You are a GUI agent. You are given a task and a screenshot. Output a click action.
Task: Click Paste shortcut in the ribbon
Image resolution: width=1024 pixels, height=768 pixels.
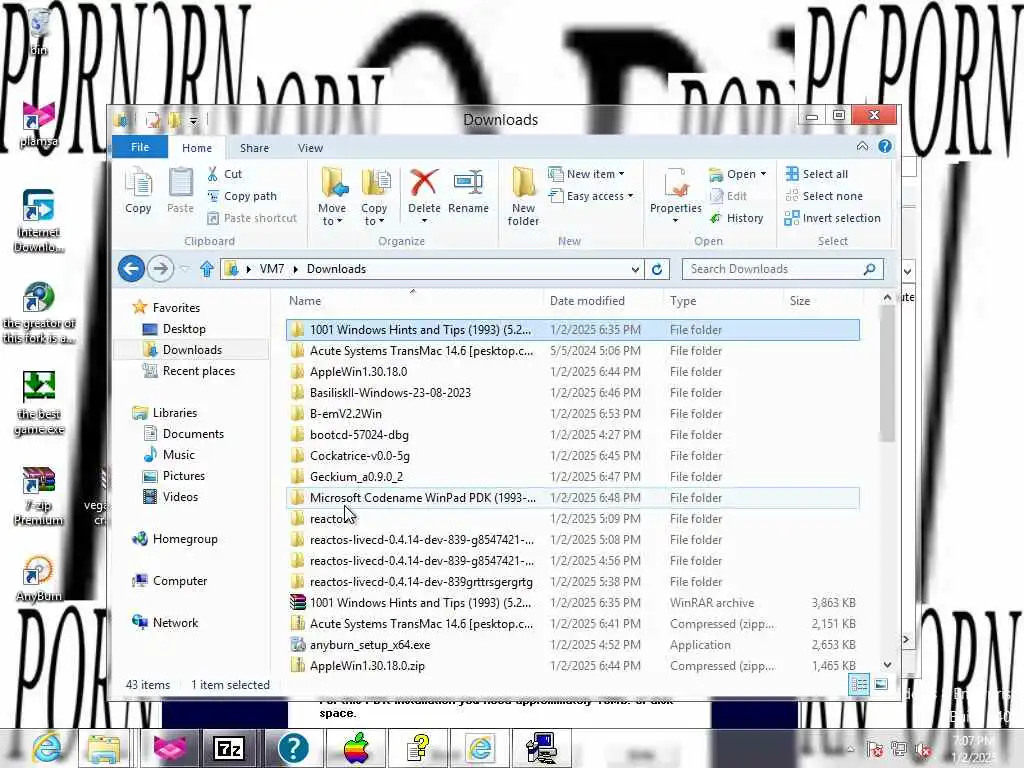click(x=252, y=218)
